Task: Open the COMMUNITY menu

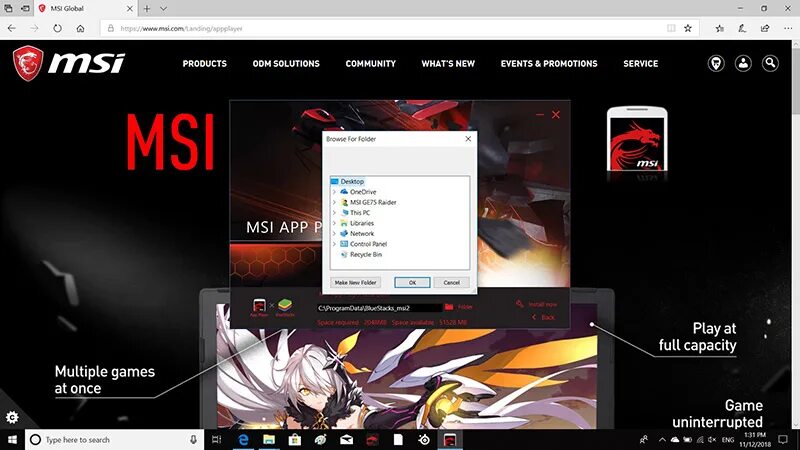Action: 370,64
